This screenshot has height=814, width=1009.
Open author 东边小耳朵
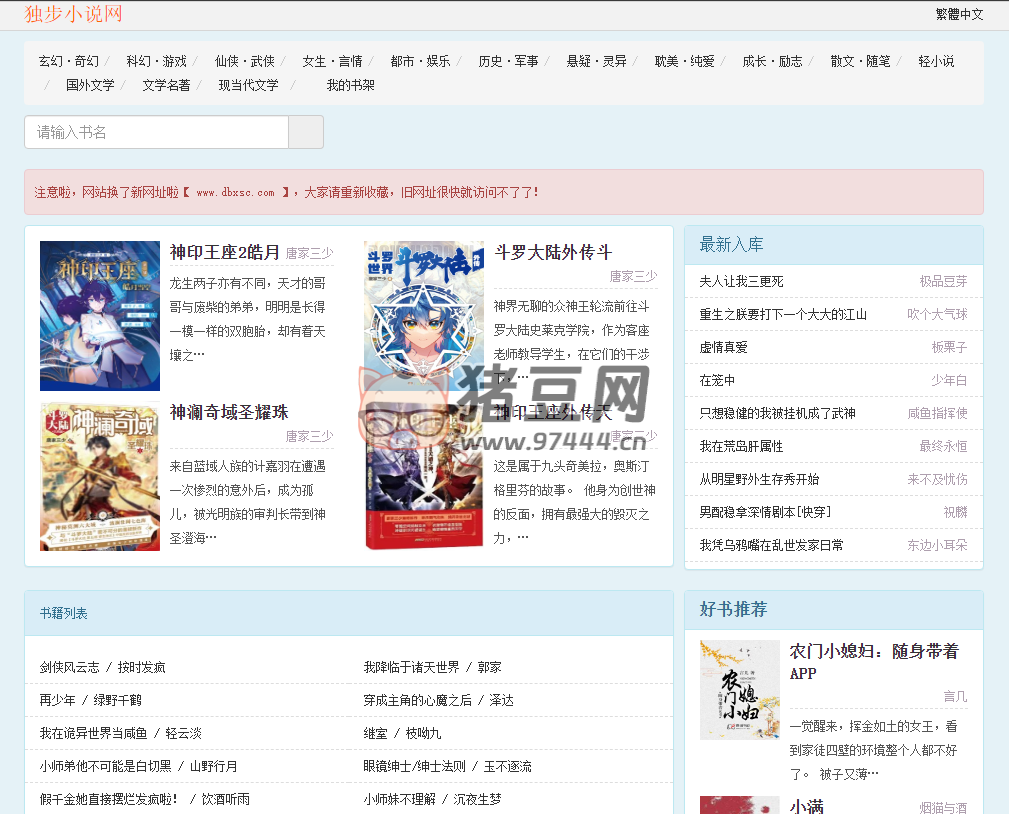[x=938, y=545]
